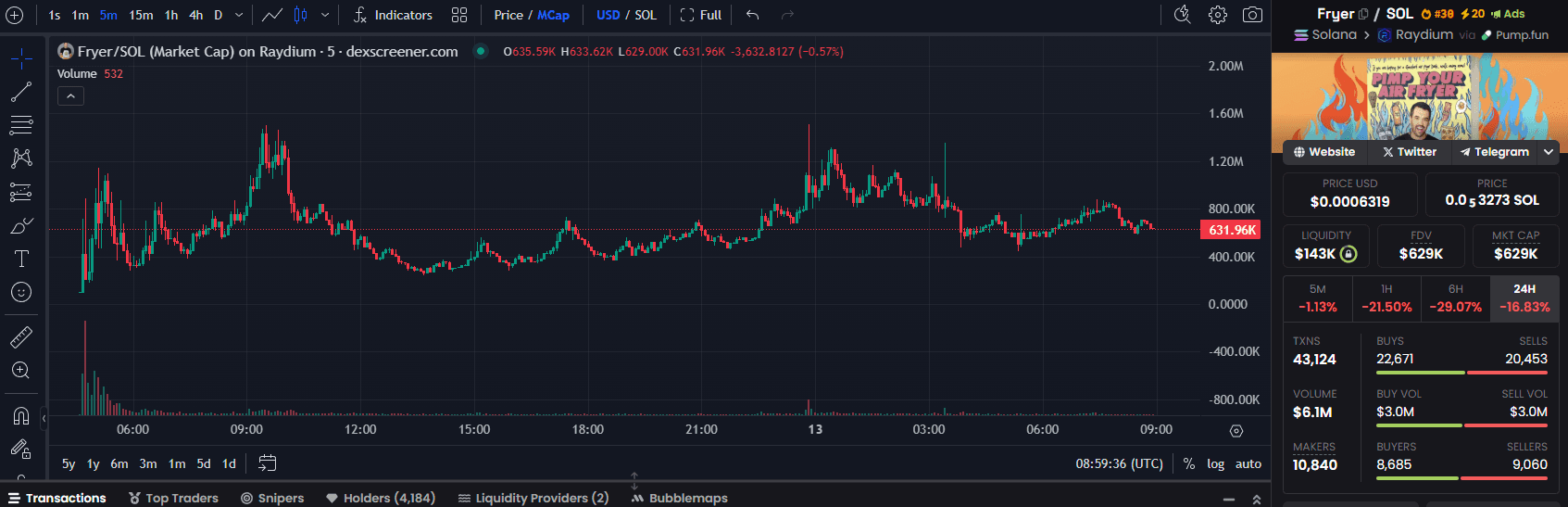The image size is (1568, 507).
Task: Open chart settings gear
Action: tap(1218, 15)
